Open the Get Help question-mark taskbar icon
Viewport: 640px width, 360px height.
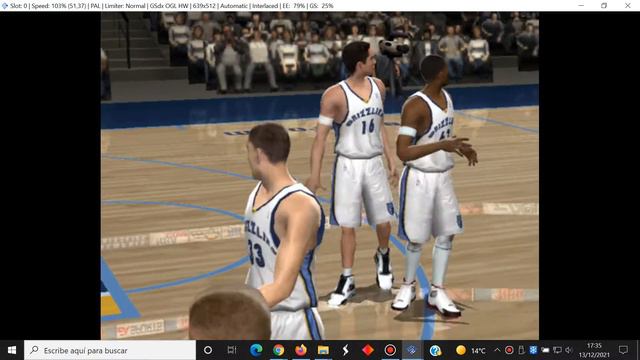tap(435, 350)
